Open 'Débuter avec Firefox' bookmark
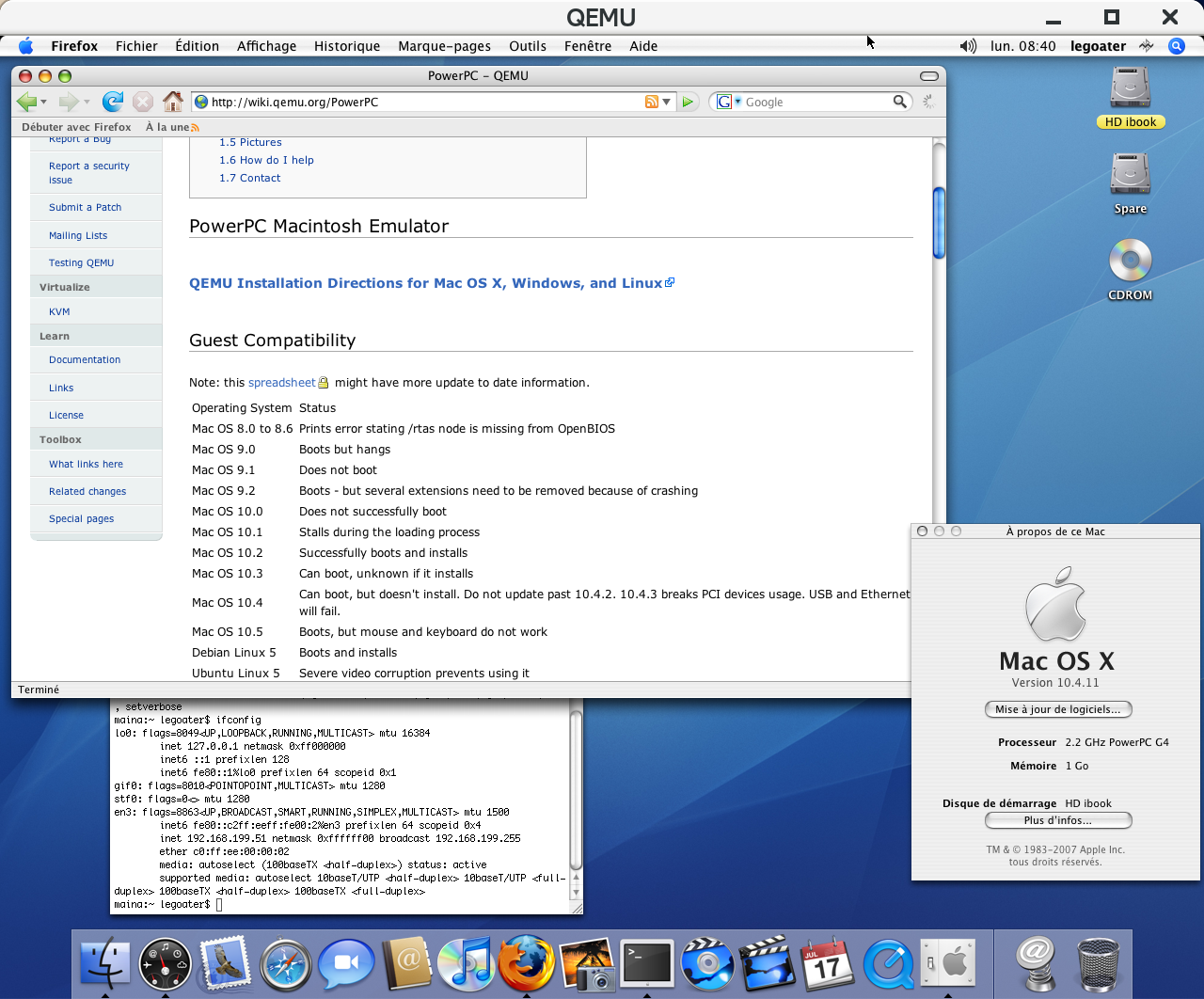 pos(76,127)
